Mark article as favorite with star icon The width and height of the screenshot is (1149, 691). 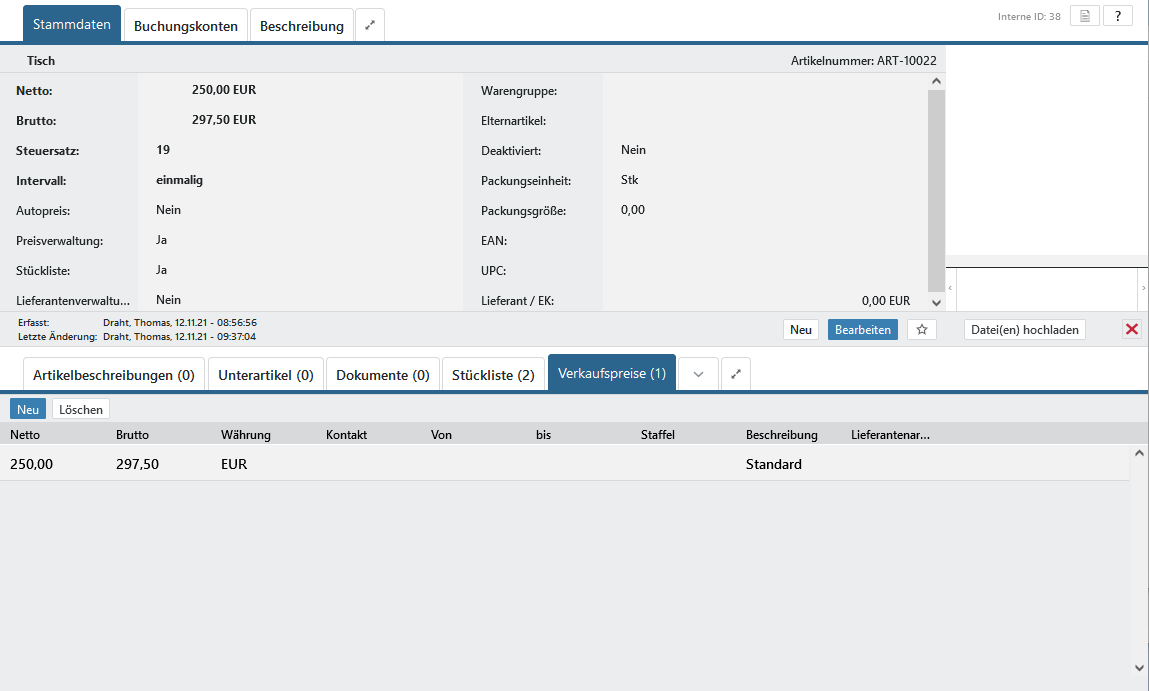922,329
